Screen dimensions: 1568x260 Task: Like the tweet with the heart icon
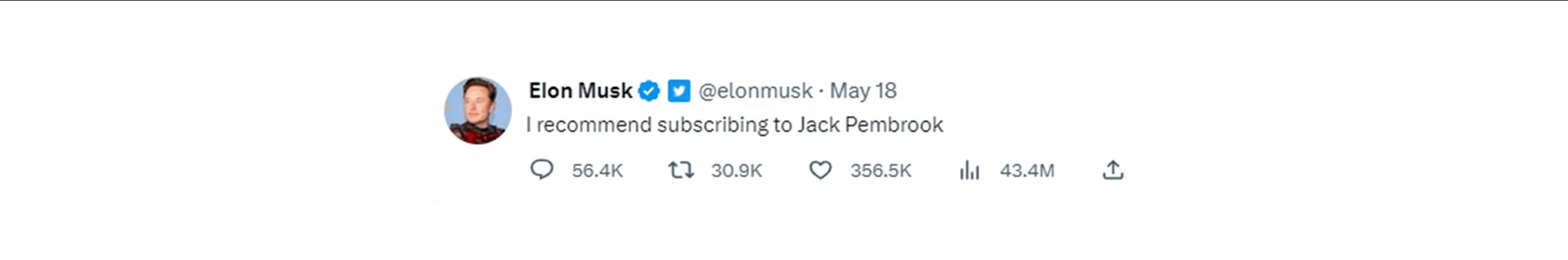pos(820,170)
